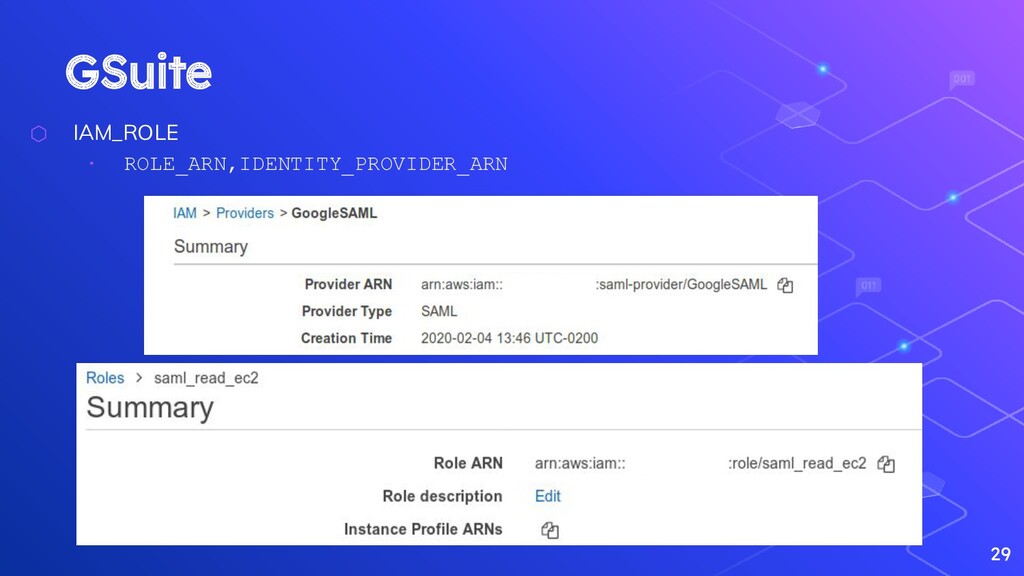Copy the Provider ARN value

785,285
